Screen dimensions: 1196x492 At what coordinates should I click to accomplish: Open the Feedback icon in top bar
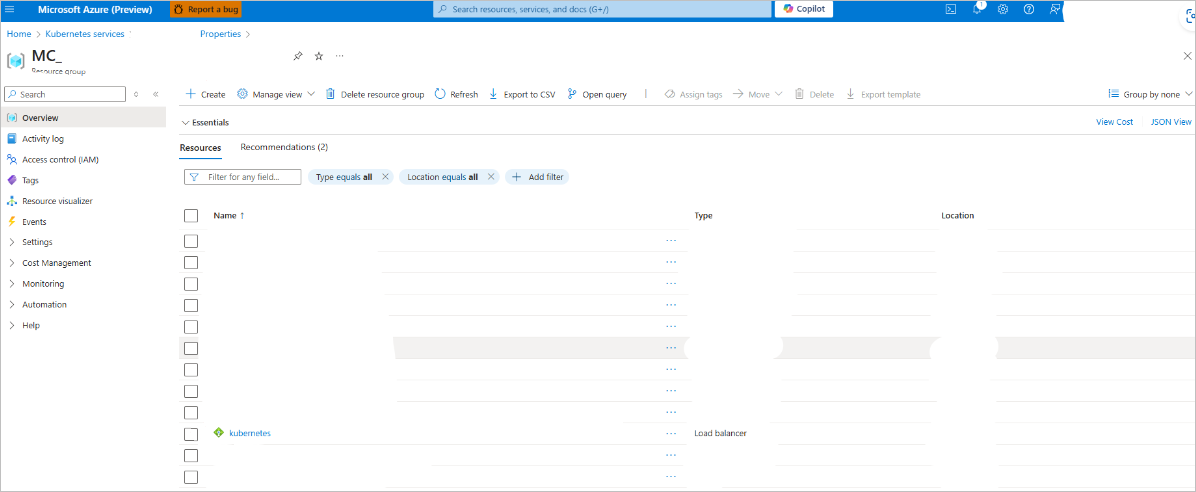click(1054, 9)
